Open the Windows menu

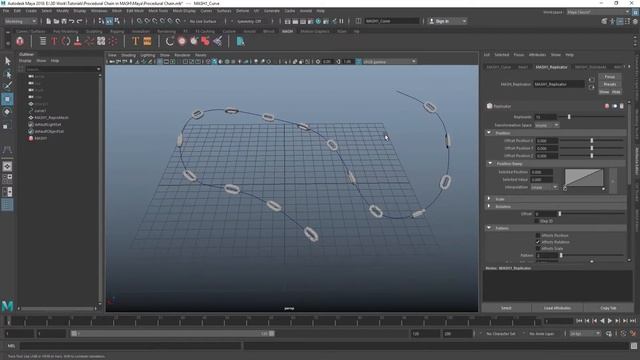tap(99, 11)
